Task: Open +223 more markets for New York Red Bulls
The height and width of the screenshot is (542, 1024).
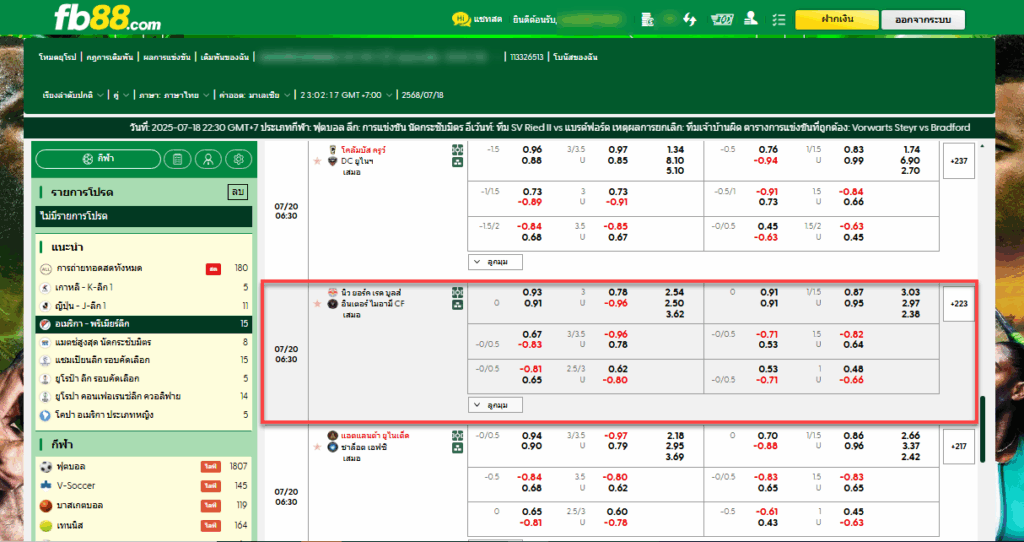Action: coord(959,304)
